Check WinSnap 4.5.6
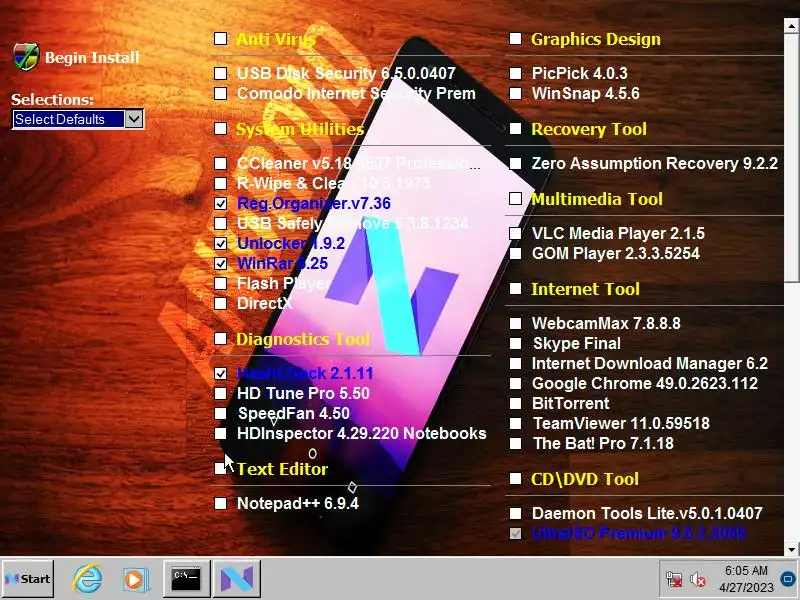This screenshot has width=800, height=600. point(516,93)
